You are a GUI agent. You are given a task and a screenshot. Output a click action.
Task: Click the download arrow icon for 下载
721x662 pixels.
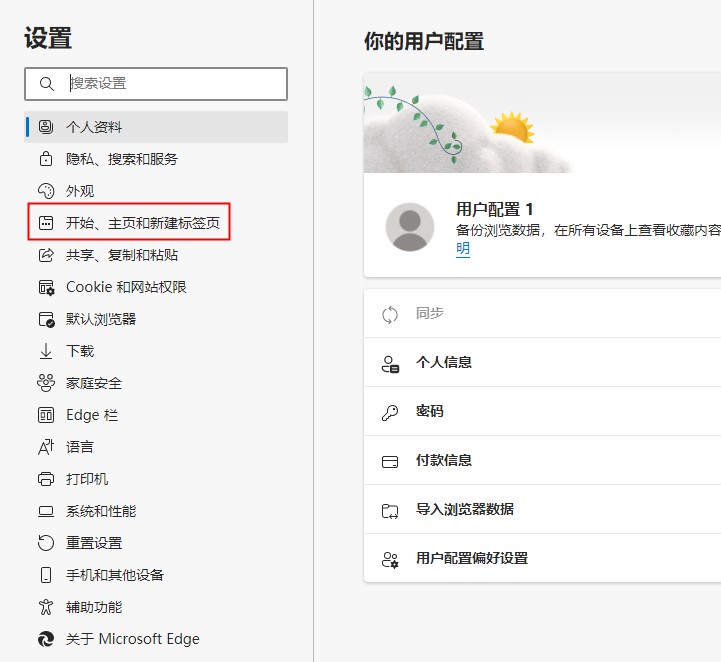point(46,351)
